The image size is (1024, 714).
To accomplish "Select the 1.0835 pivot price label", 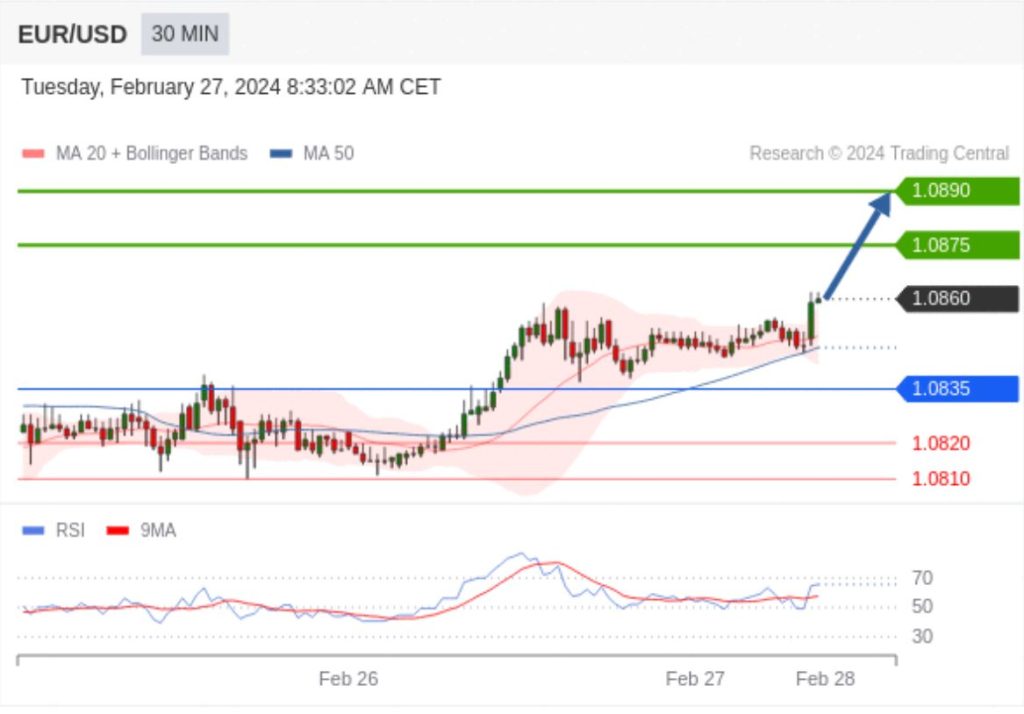I will 957,389.
